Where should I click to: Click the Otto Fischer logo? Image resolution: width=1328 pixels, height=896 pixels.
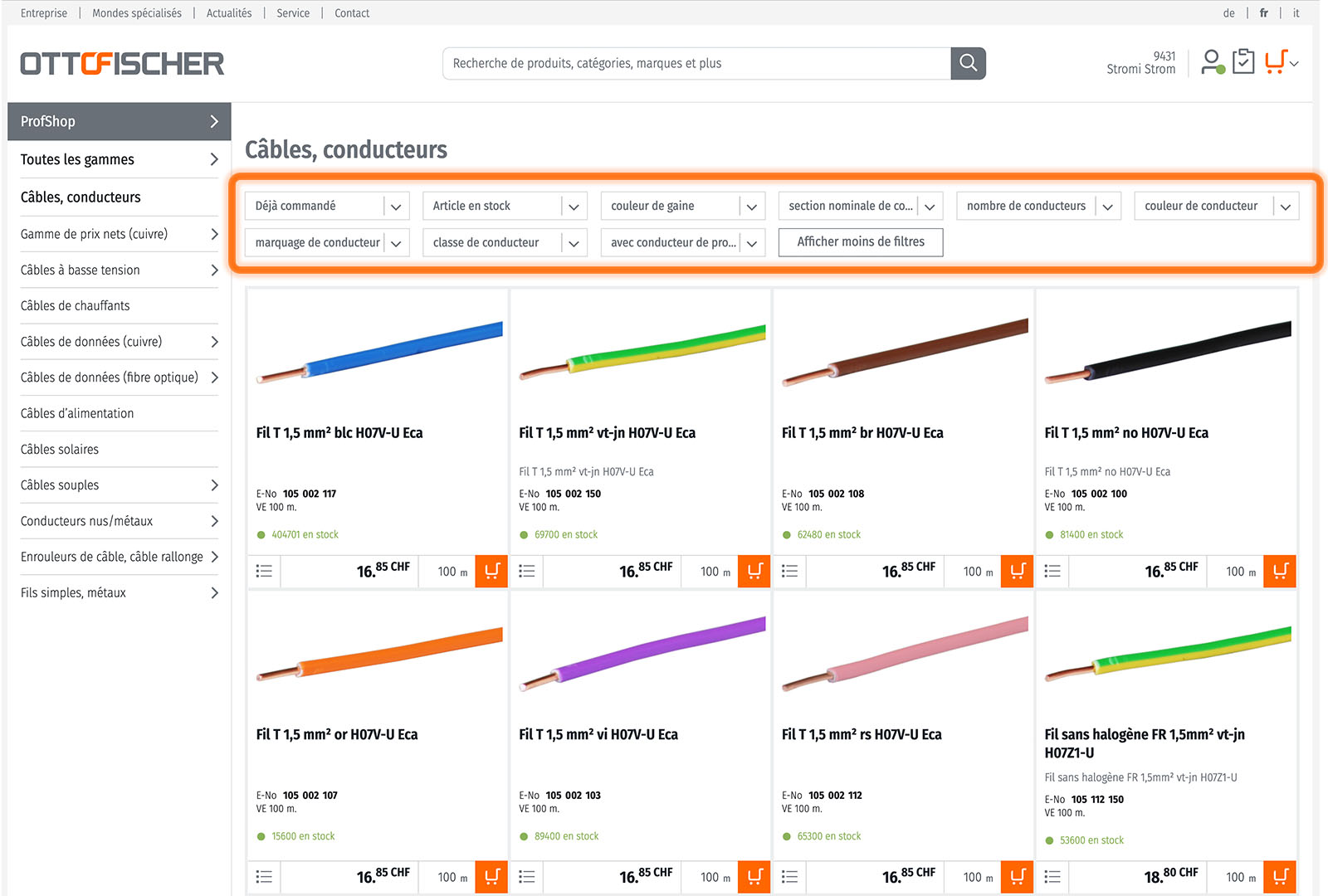tap(122, 64)
